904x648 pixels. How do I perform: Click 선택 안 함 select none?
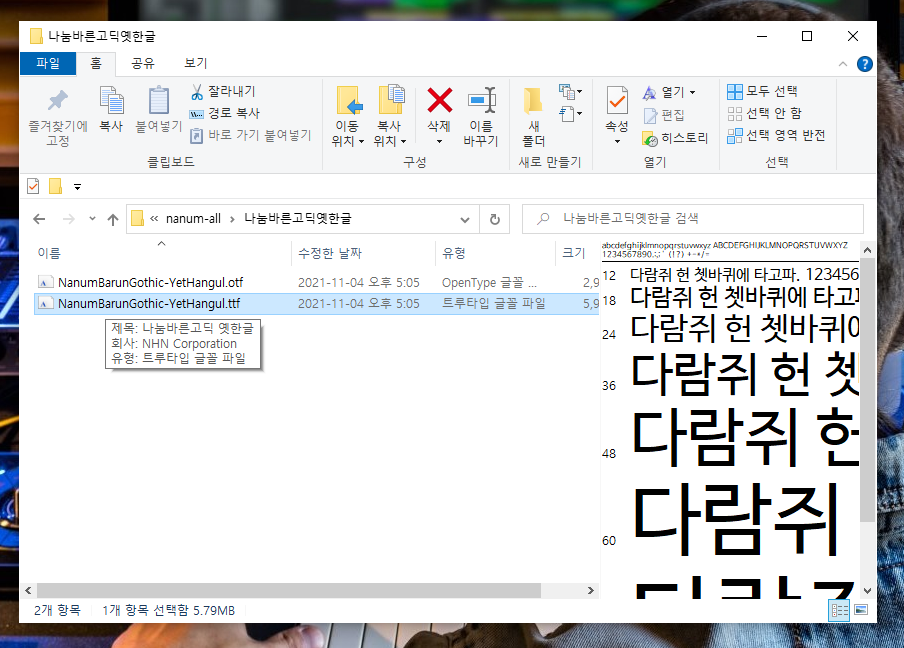coord(764,113)
